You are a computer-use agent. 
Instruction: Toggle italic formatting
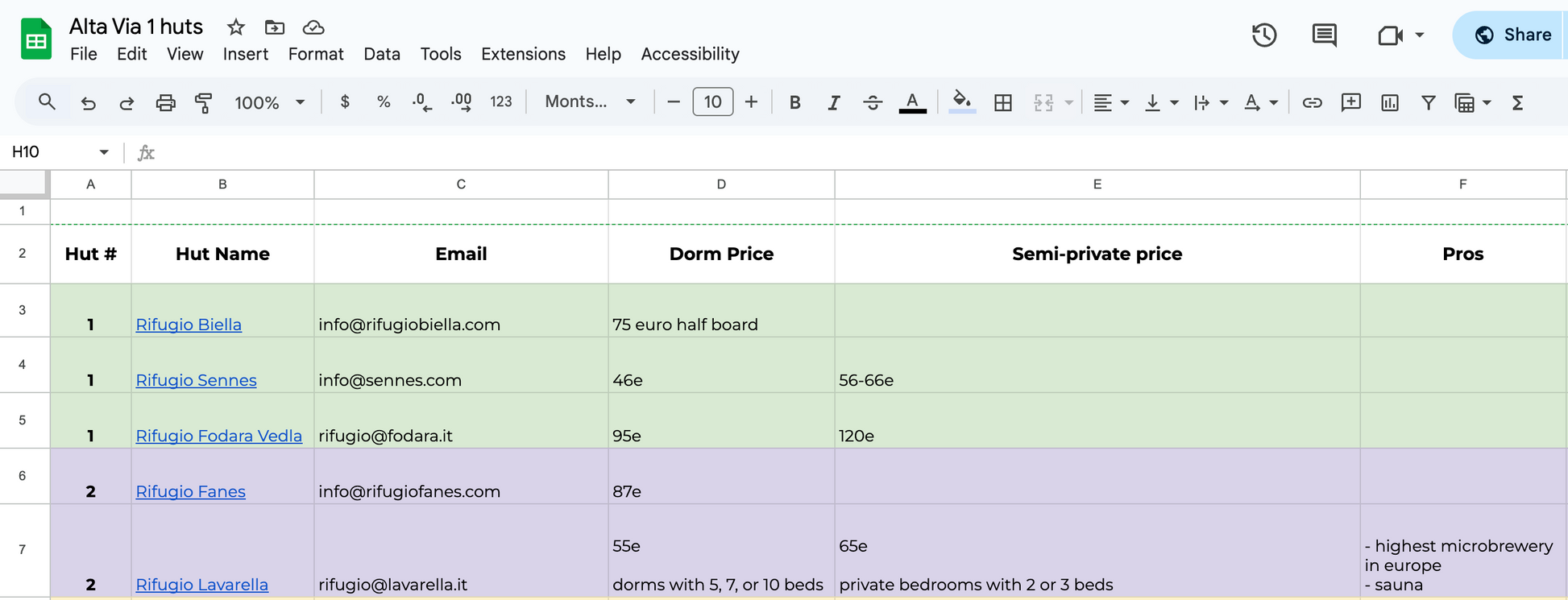tap(833, 102)
